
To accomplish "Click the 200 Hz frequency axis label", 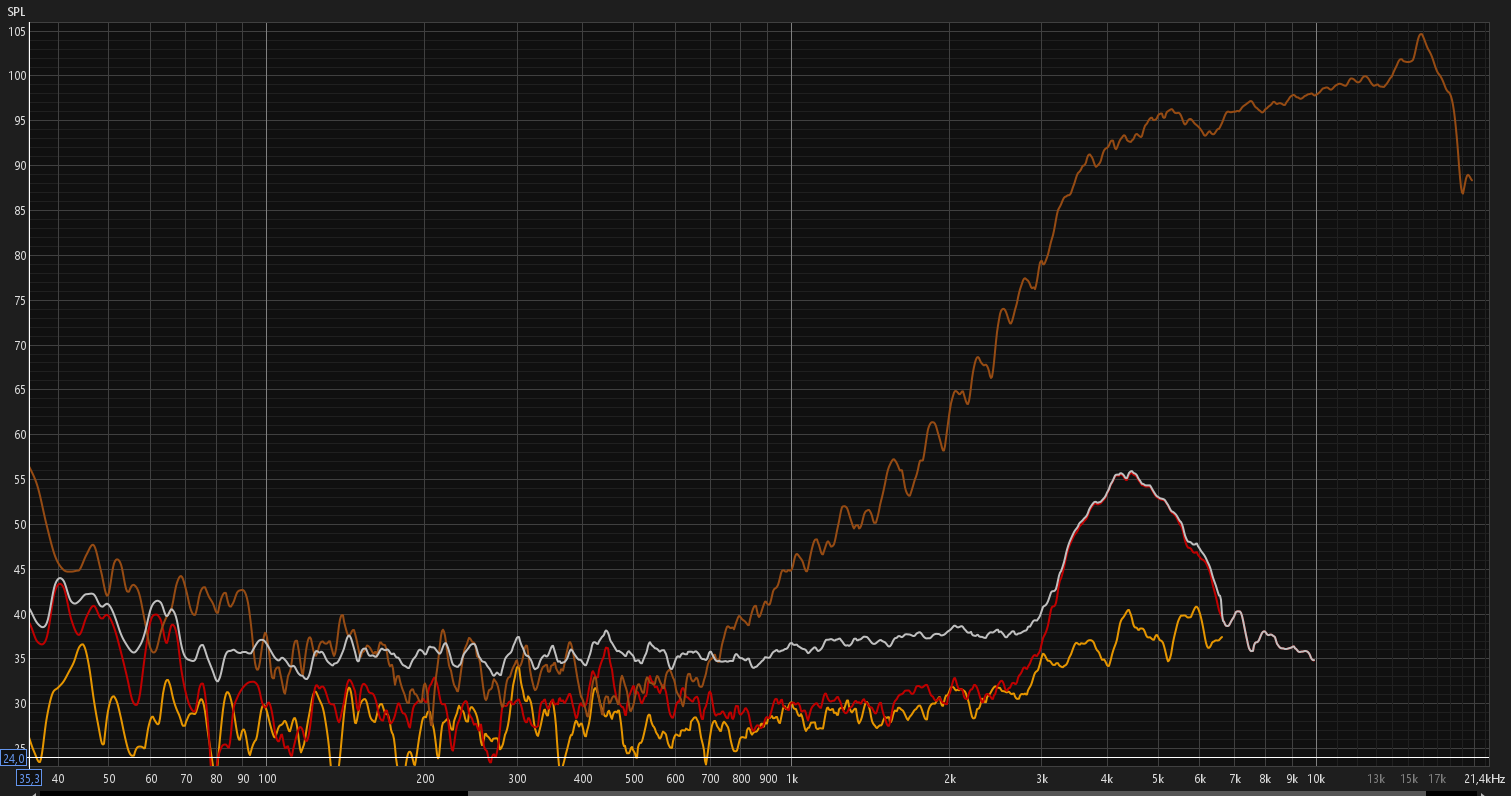I will tap(425, 778).
